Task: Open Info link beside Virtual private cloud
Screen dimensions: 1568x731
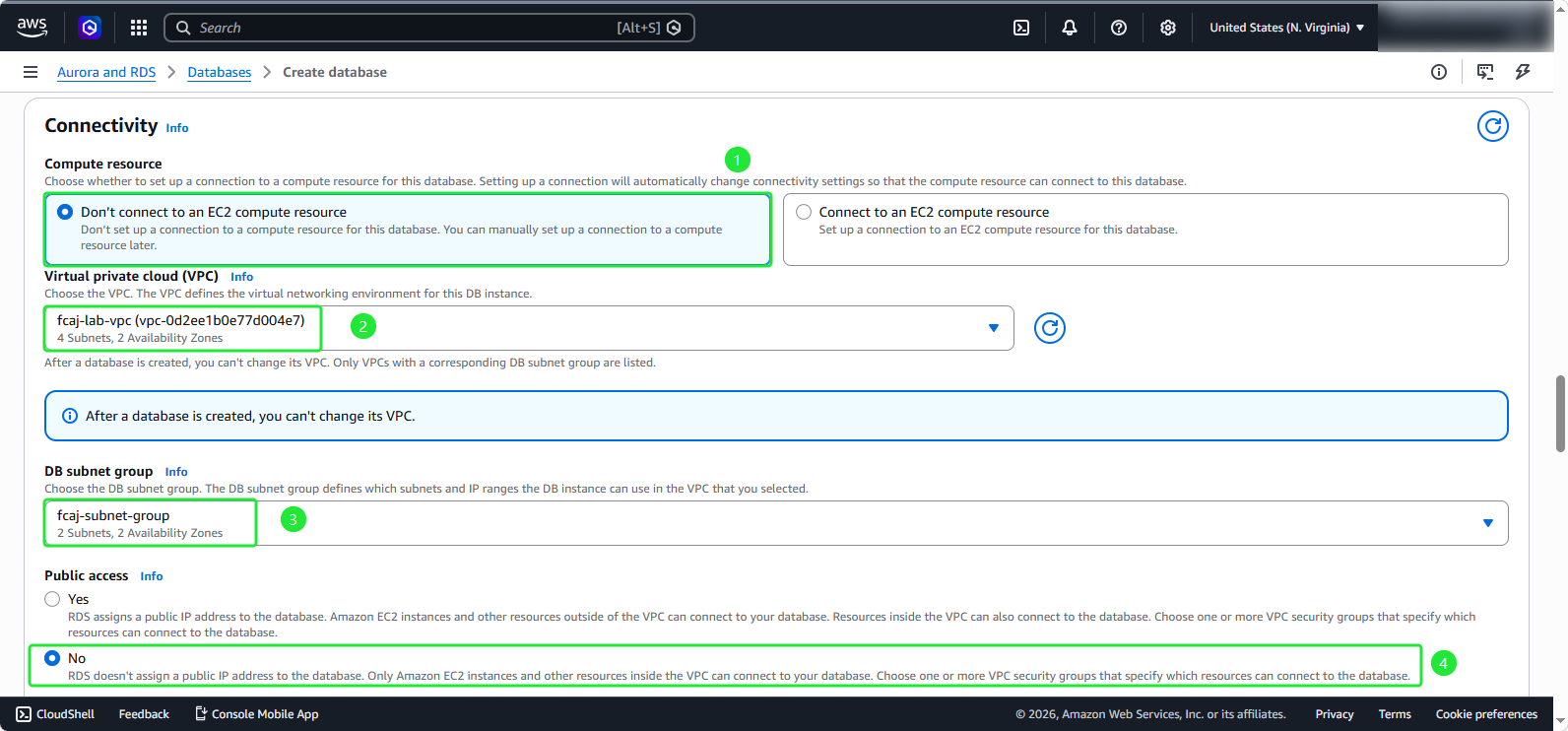Action: pos(242,277)
